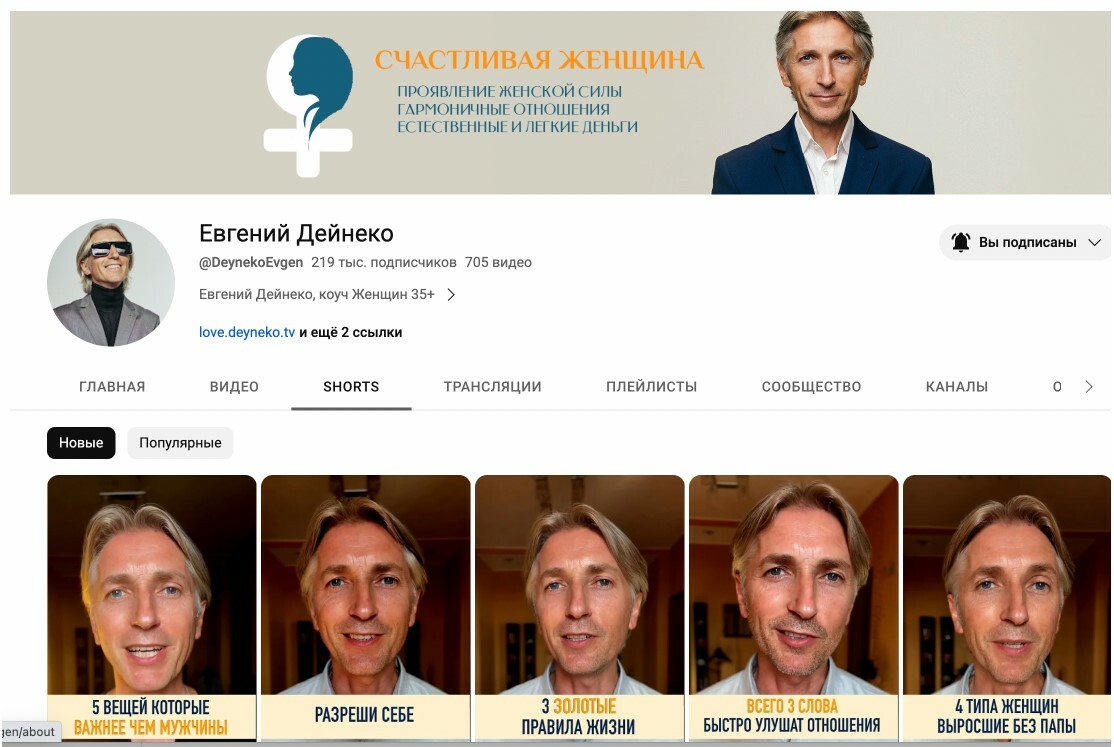Click the и ещё 2 ссылки link
This screenshot has width=1114, height=747.
click(x=351, y=332)
